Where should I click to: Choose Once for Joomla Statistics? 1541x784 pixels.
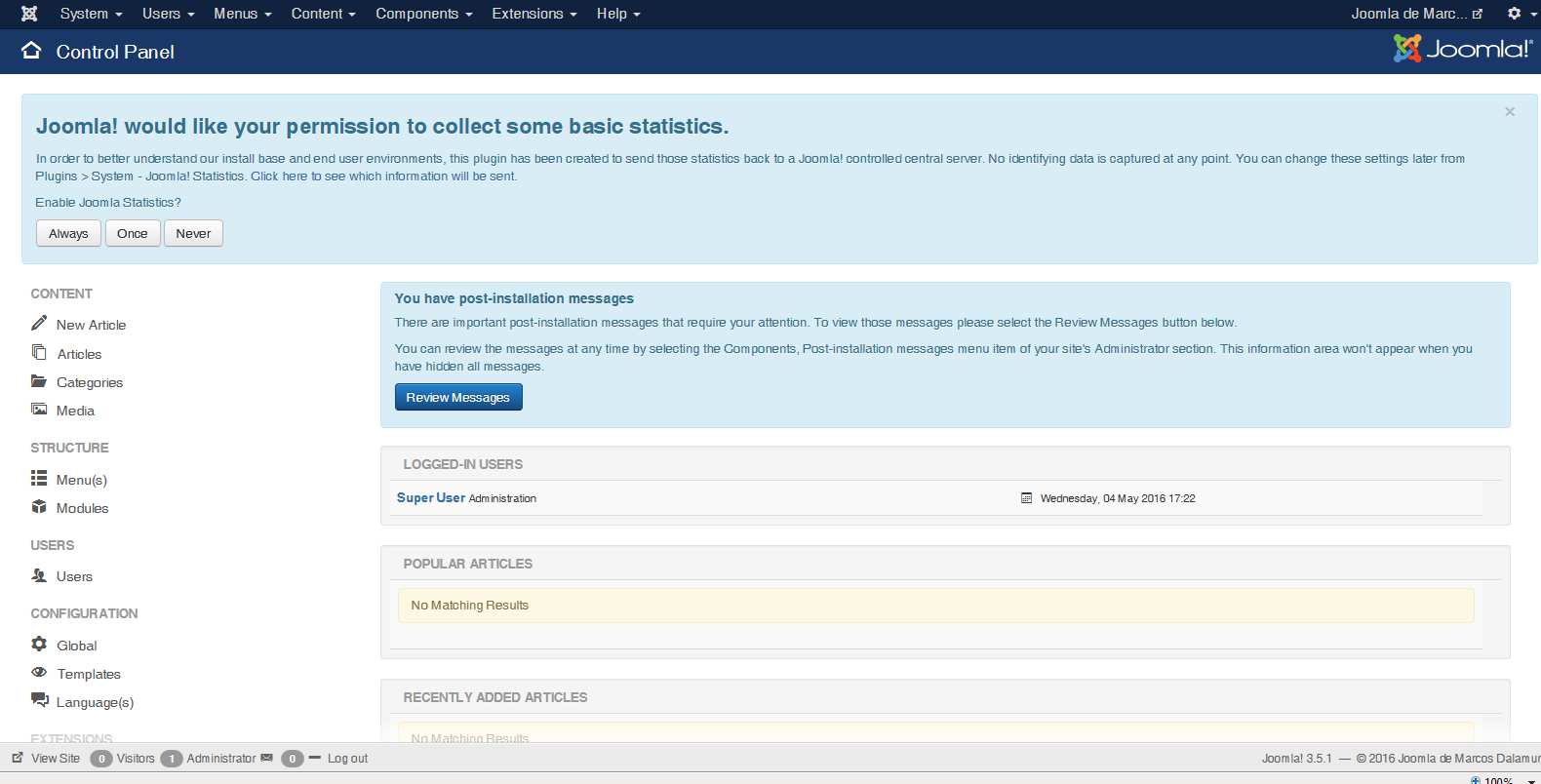point(133,233)
